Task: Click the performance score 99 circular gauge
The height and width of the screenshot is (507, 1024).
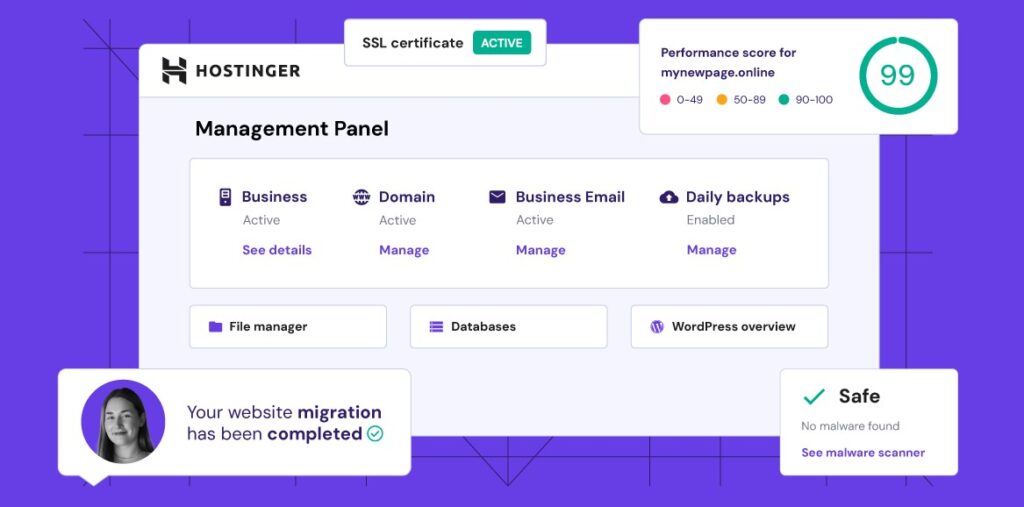Action: pos(898,76)
